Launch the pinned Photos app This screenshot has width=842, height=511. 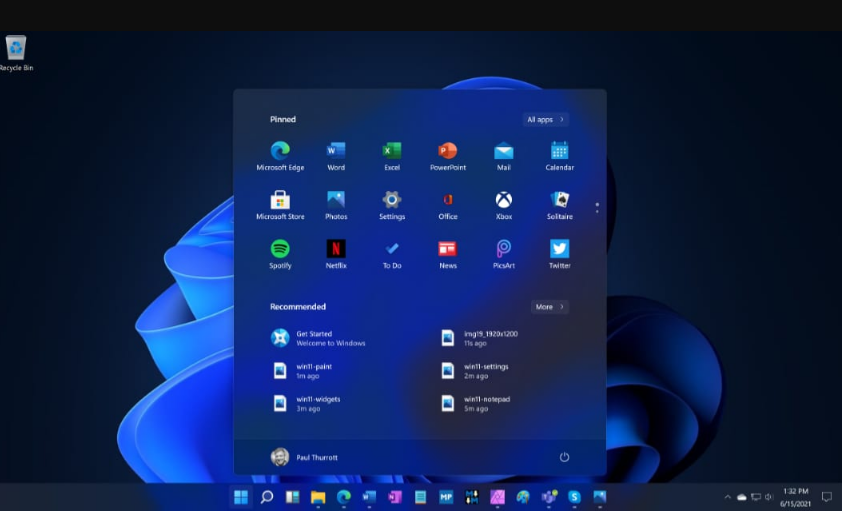[336, 205]
